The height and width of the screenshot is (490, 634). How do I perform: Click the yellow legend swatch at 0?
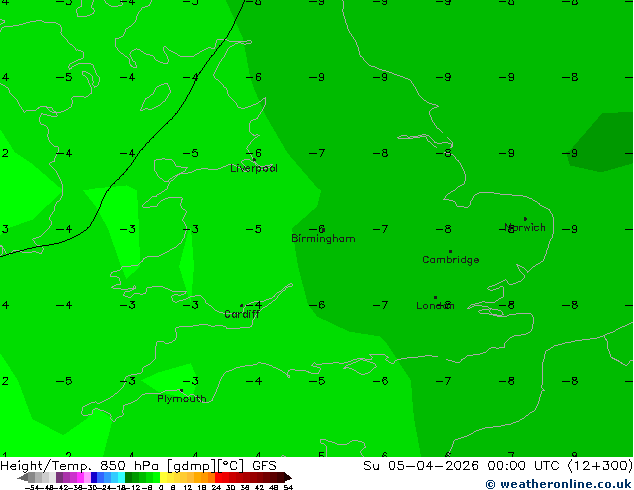click(163, 477)
